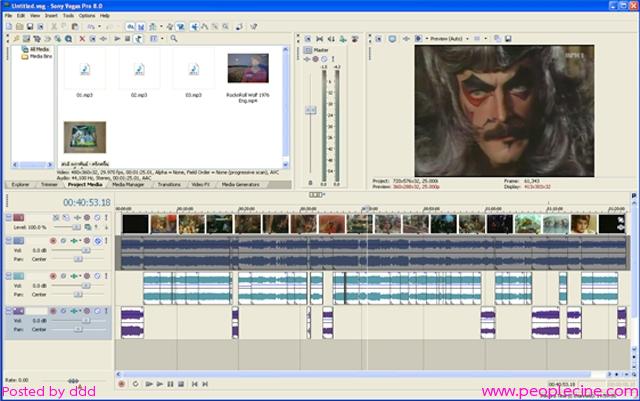The width and height of the screenshot is (640, 401).
Task: Mute the third audio track
Action: pyautogui.click(x=97, y=311)
